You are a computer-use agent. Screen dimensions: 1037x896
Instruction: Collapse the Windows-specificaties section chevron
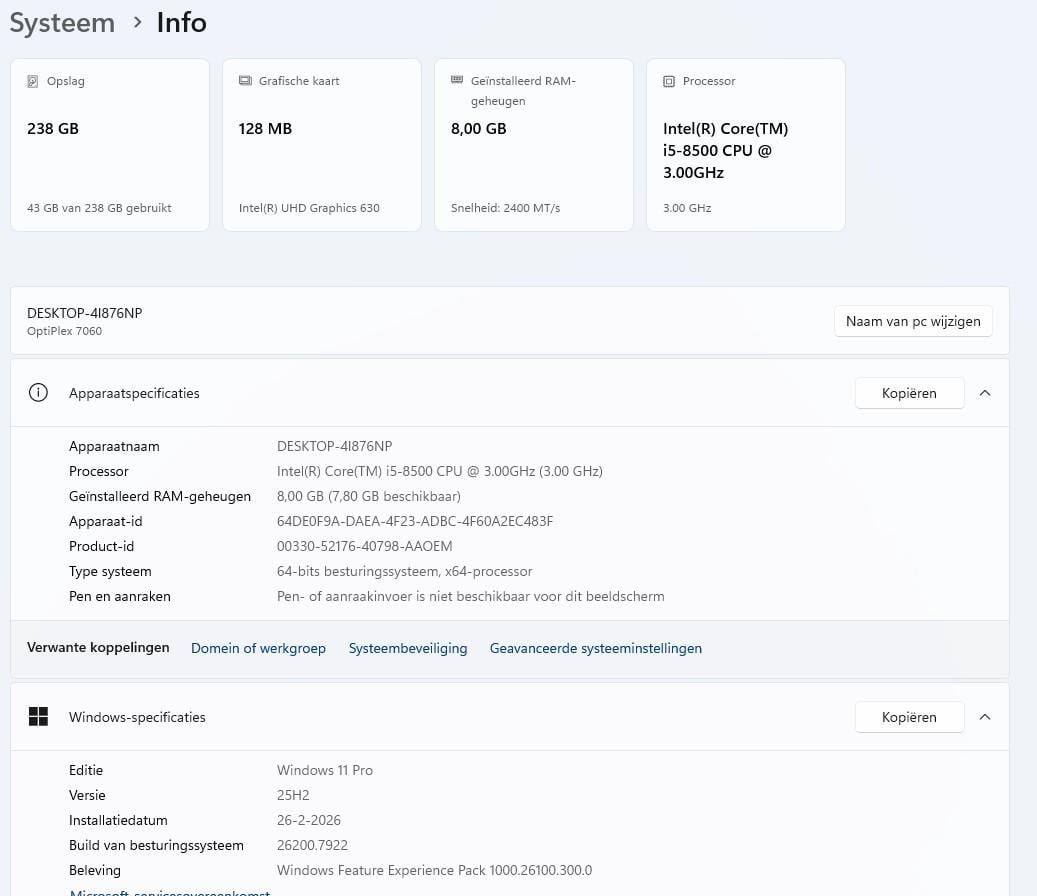coord(985,717)
